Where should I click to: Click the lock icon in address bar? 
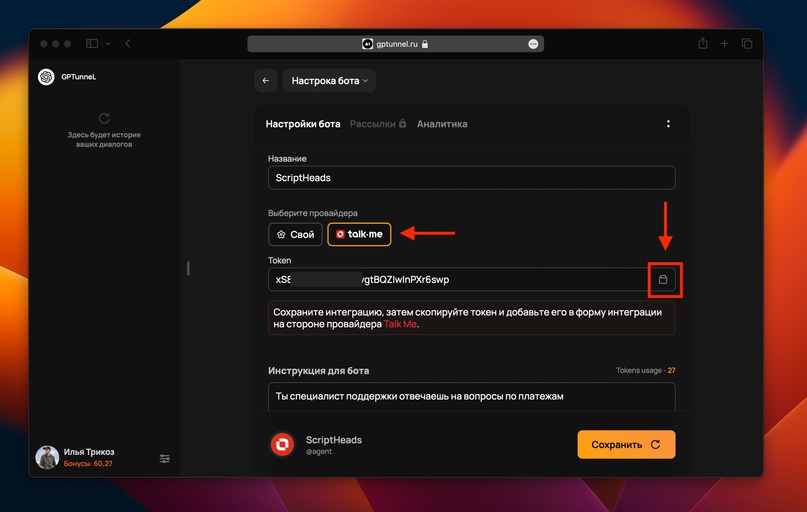click(425, 44)
